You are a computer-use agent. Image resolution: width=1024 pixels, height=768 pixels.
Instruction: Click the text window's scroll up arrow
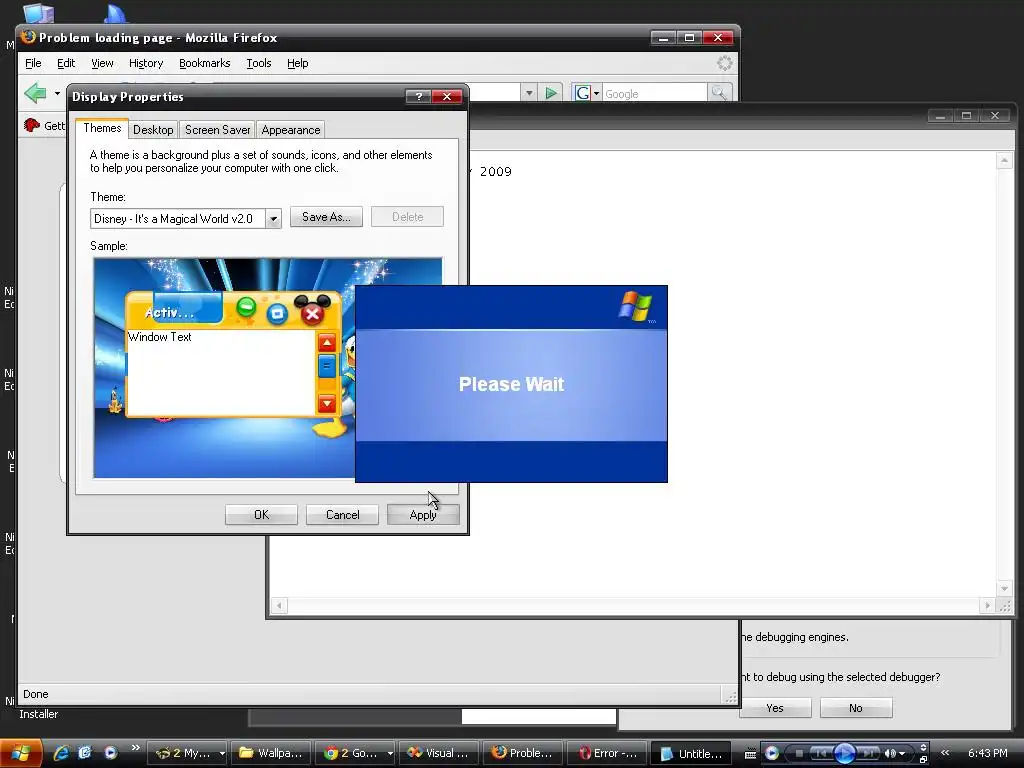1004,160
